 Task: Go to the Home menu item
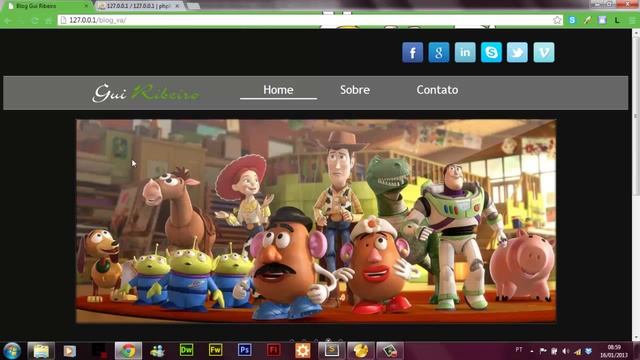(x=278, y=90)
